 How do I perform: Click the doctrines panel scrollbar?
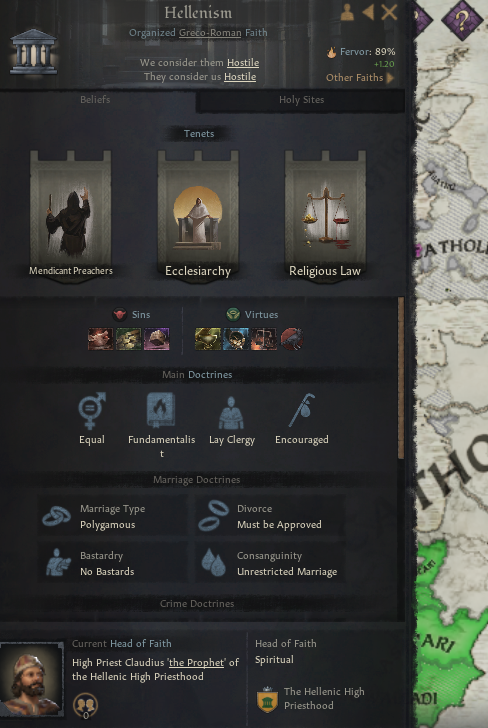point(401,378)
